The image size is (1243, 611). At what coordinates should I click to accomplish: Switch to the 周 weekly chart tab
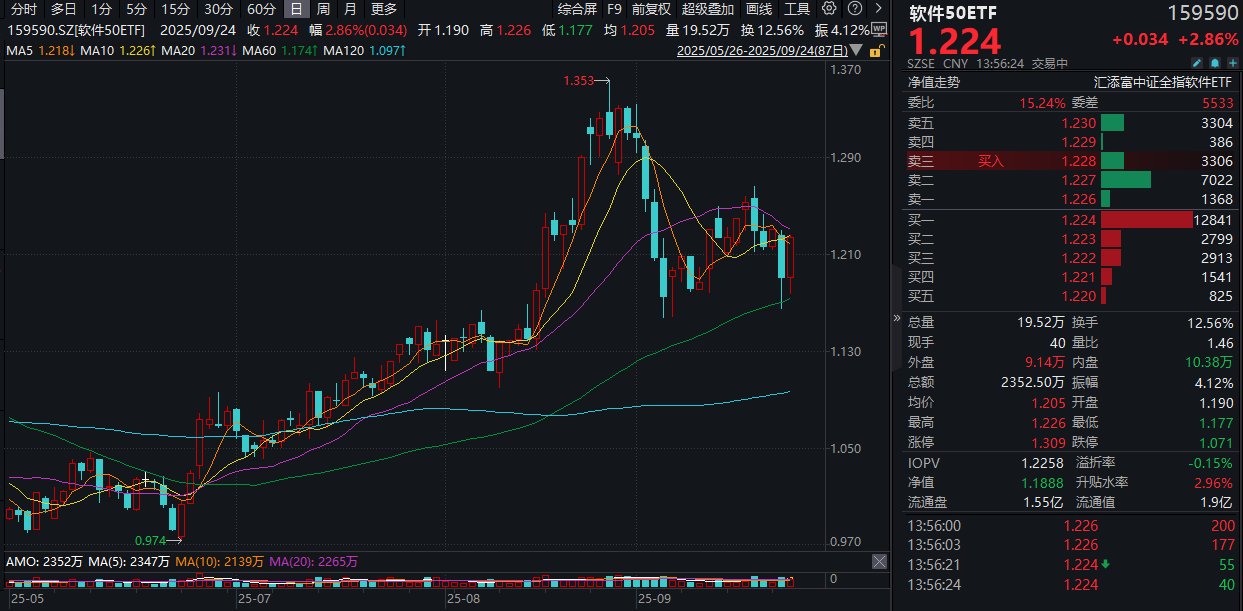pos(324,9)
